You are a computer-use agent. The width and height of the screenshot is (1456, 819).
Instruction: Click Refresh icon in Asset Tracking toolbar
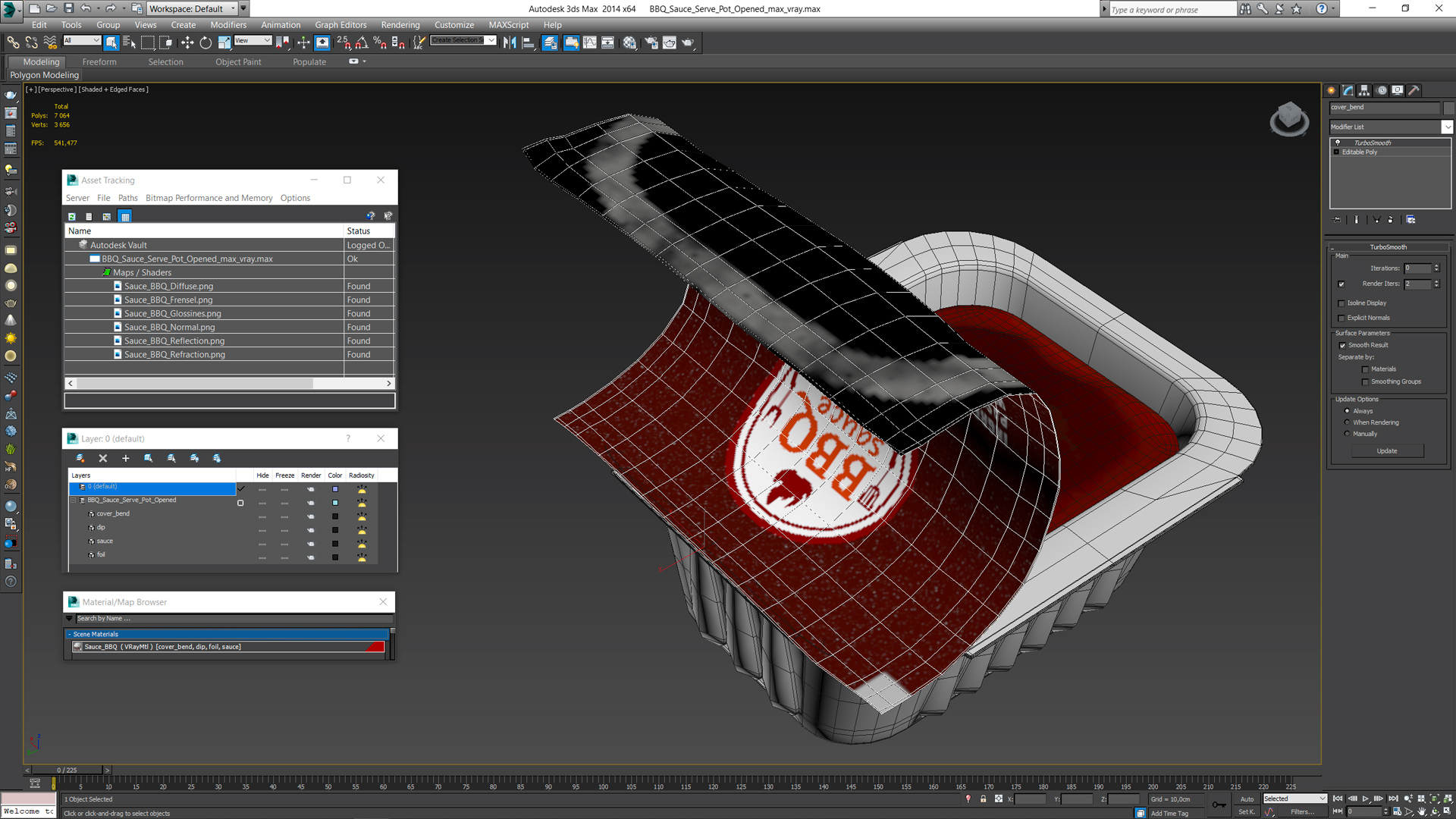[x=72, y=217]
